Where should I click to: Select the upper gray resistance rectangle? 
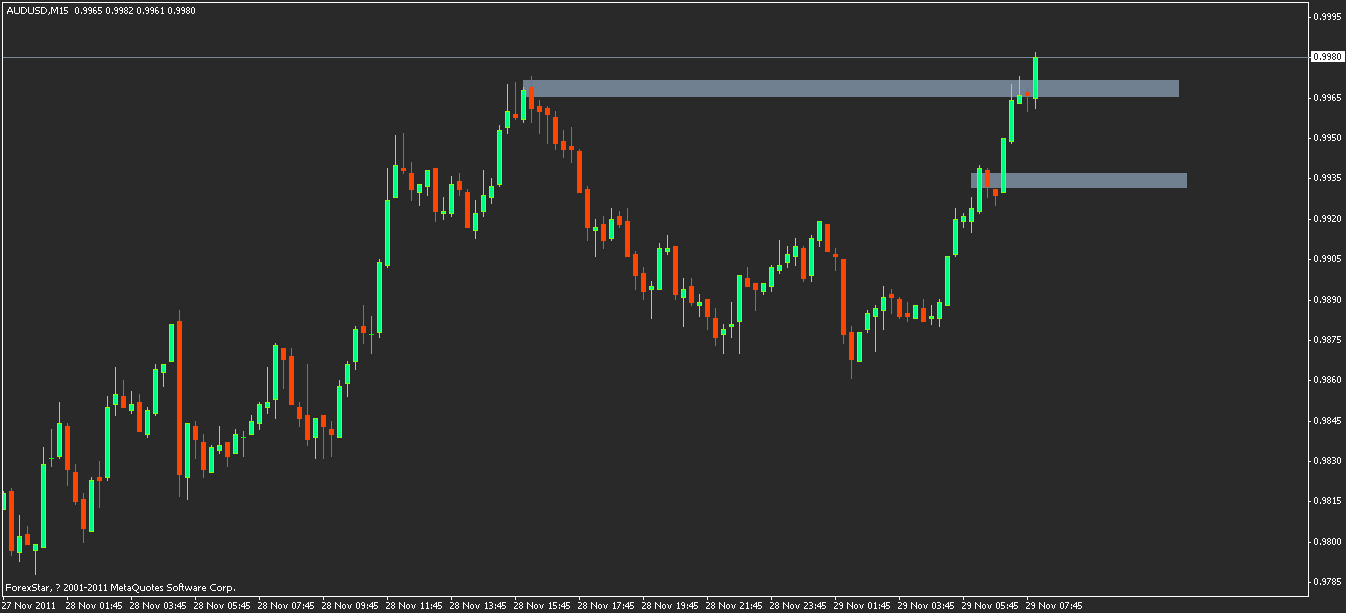851,88
